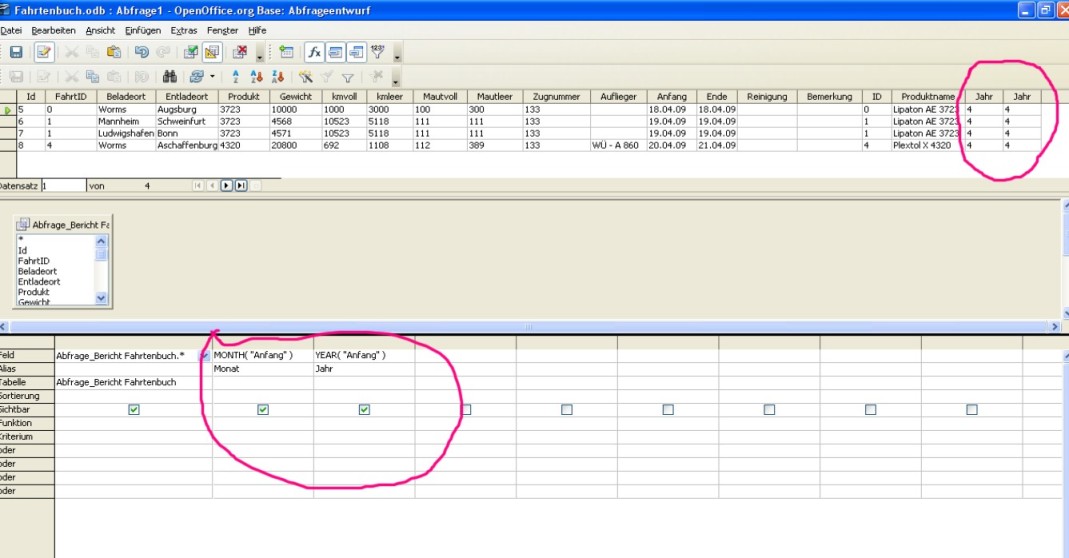Click the Aschaffenburg cell
The height and width of the screenshot is (558, 1069).
coord(187,145)
